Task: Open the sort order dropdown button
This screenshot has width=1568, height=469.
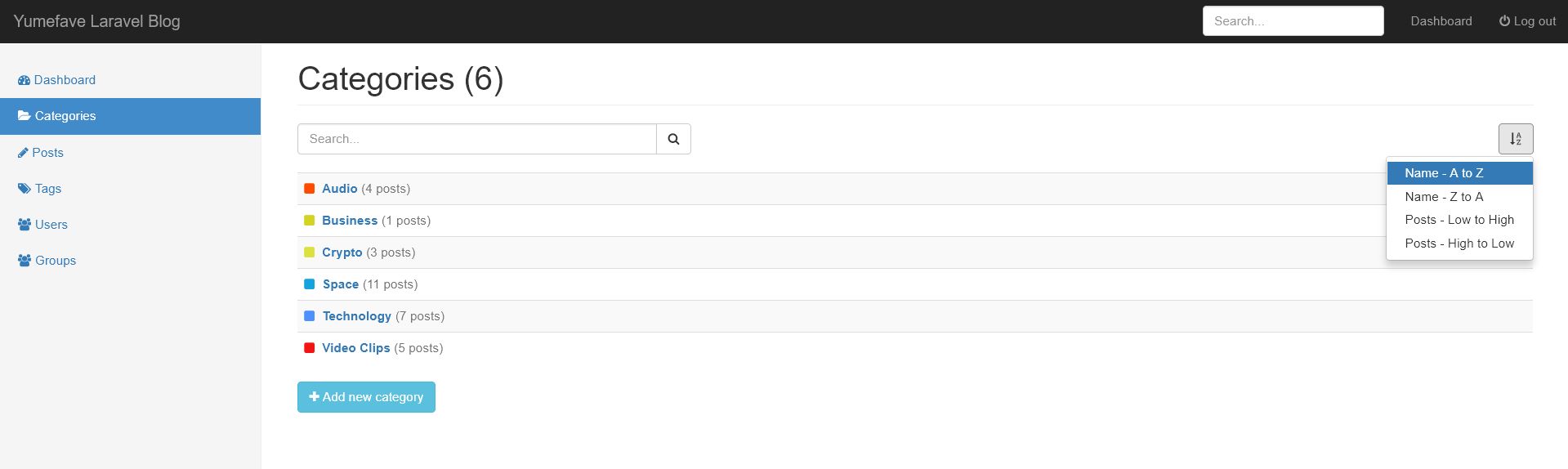Action: (x=1516, y=139)
